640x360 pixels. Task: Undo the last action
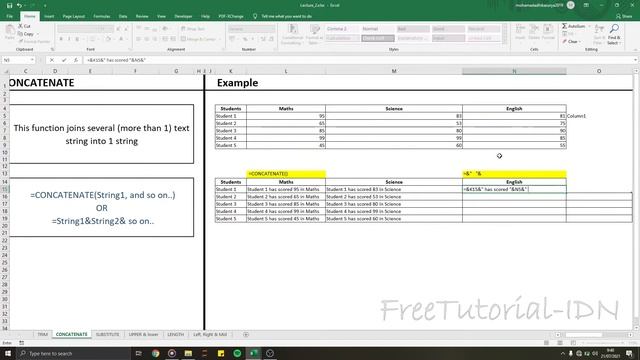tap(19, 6)
